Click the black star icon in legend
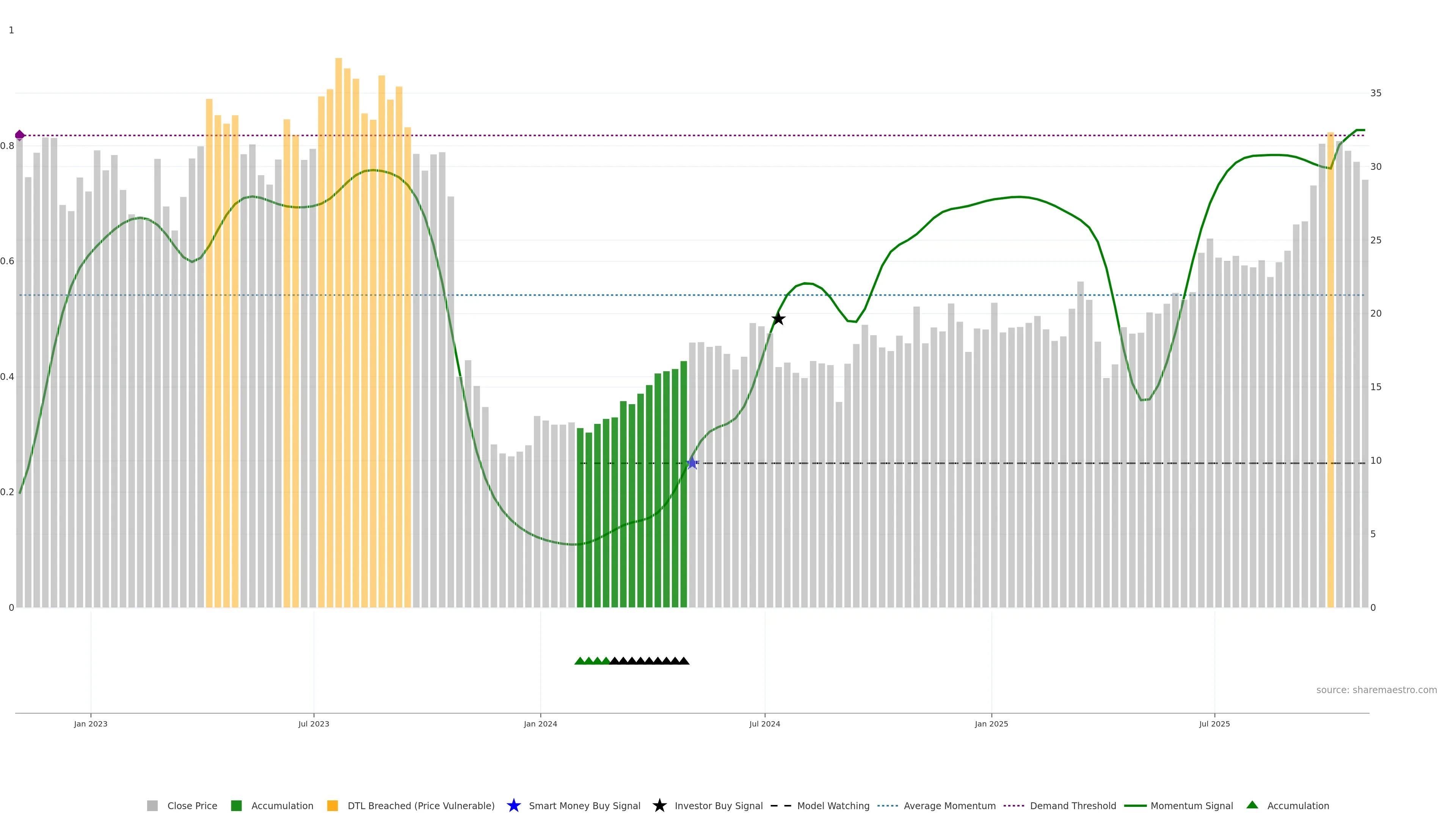This screenshot has width=1456, height=819. (659, 805)
